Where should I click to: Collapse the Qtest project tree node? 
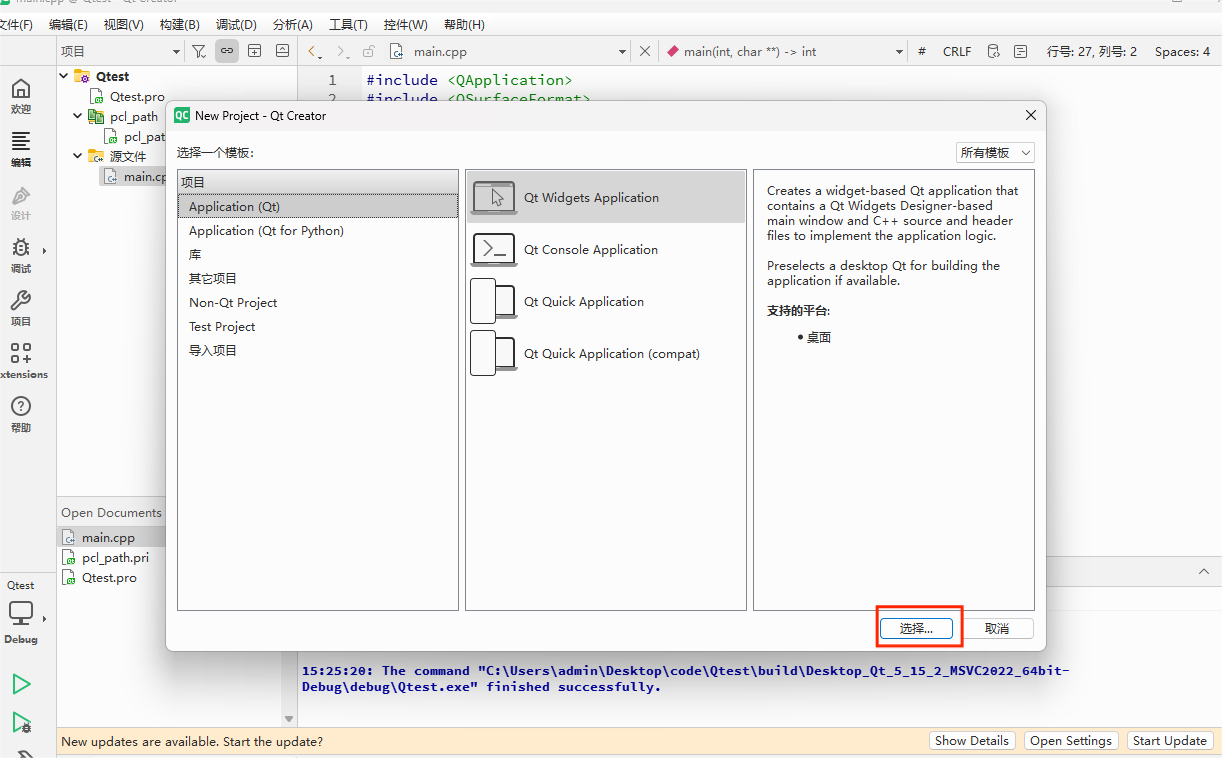(x=65, y=76)
